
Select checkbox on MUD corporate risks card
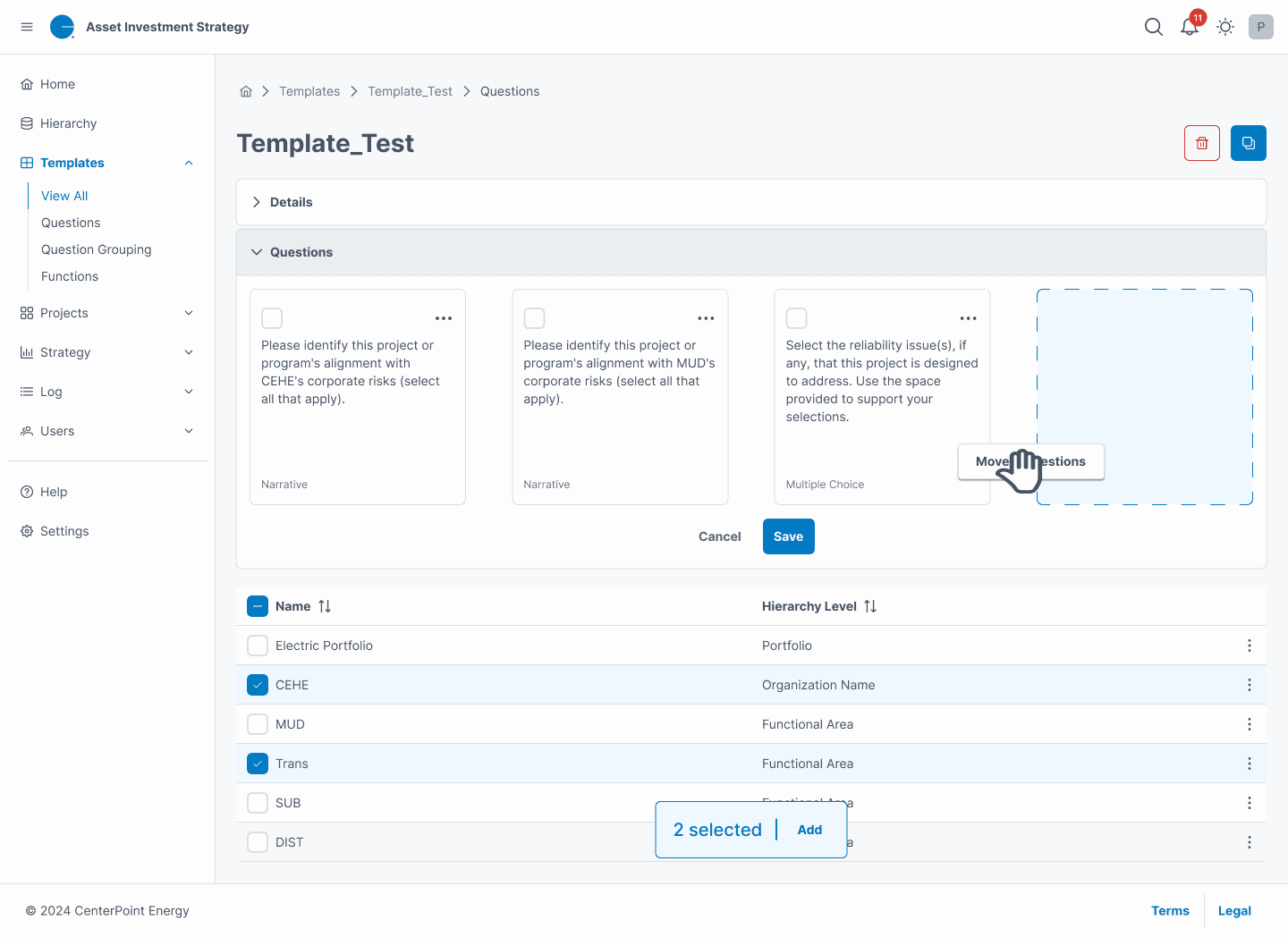534,318
